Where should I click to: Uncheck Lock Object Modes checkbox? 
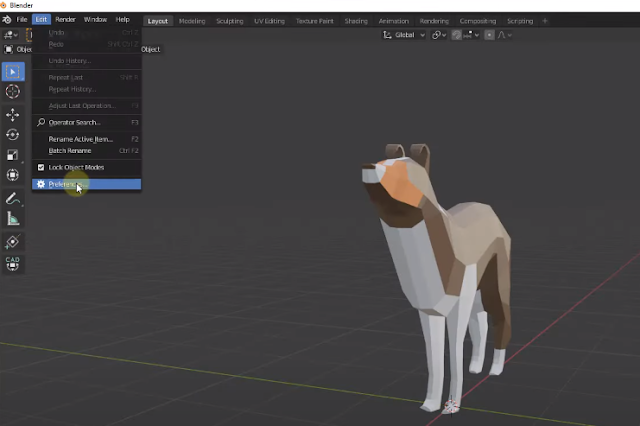pos(41,167)
